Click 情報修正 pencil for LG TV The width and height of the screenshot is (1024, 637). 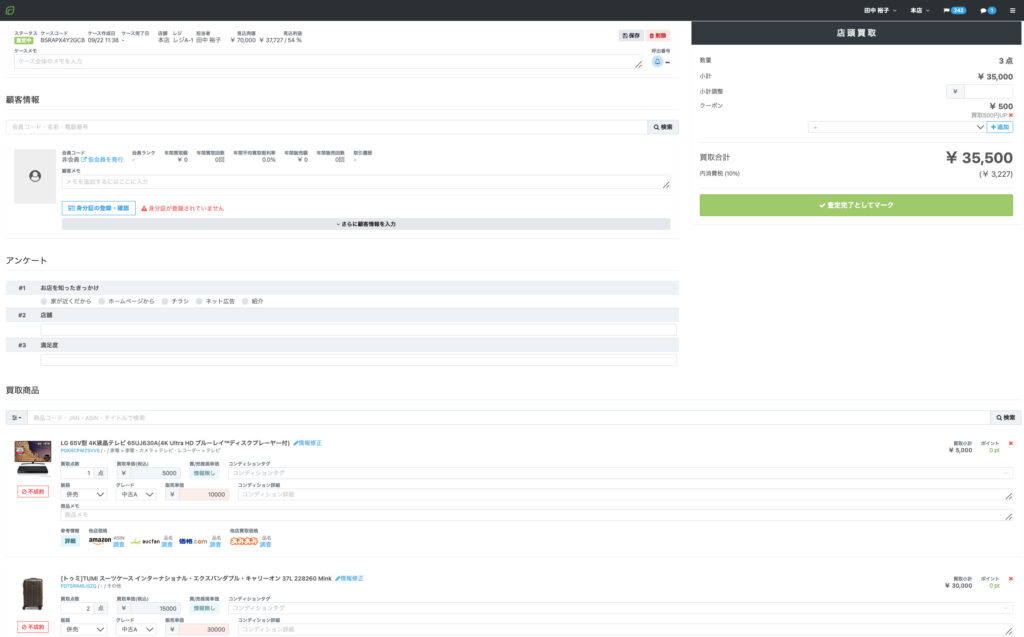coord(308,443)
